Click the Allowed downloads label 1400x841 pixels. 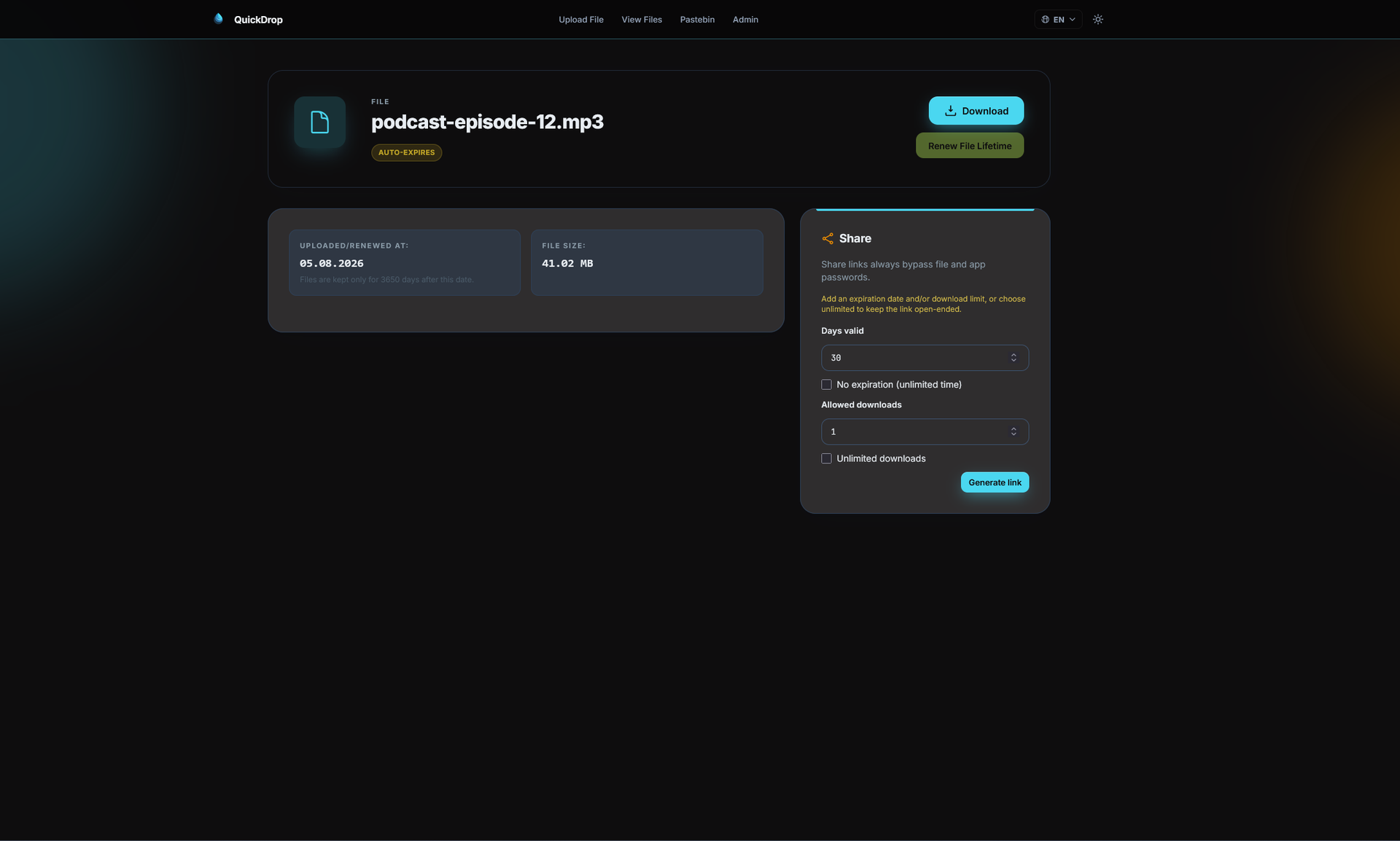(861, 404)
